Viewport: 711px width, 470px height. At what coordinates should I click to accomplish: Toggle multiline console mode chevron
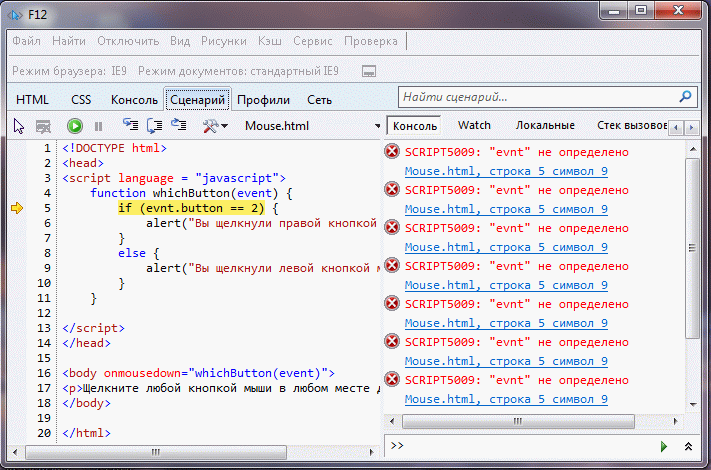(688, 446)
